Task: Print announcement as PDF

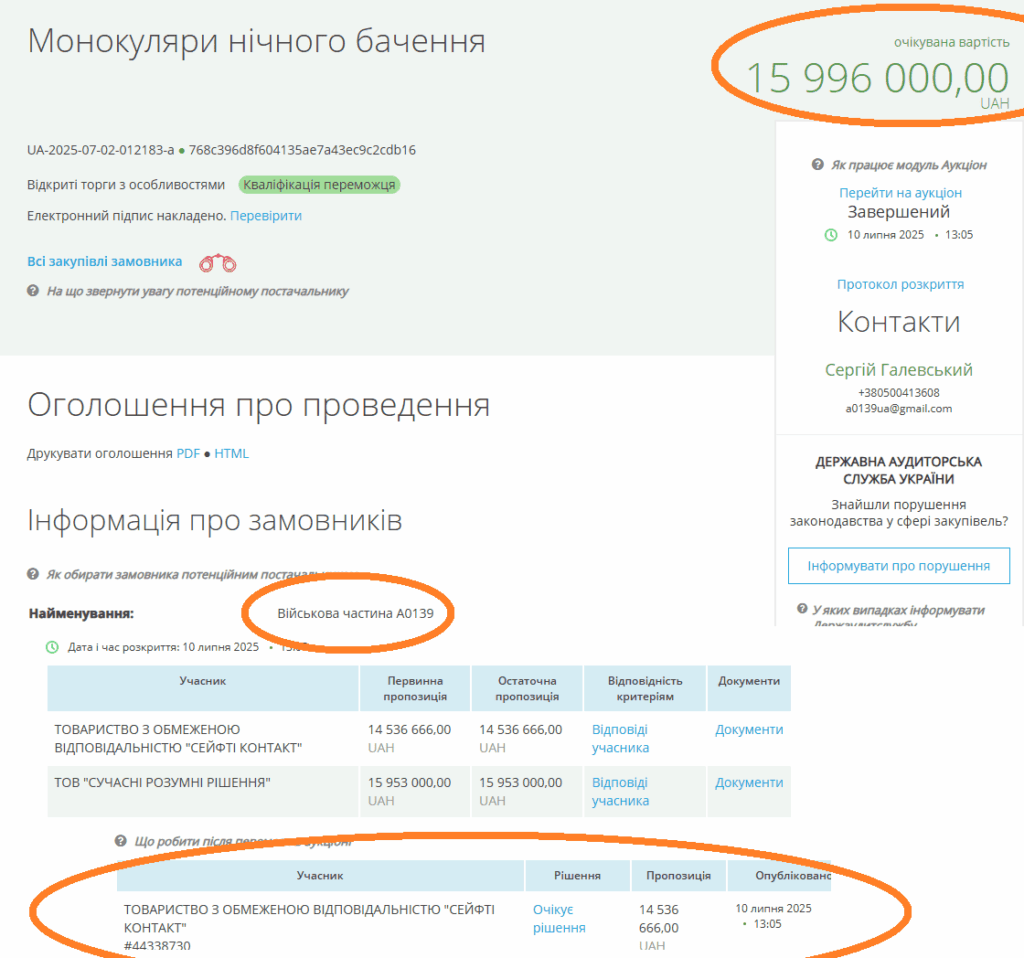Action: tap(188, 454)
